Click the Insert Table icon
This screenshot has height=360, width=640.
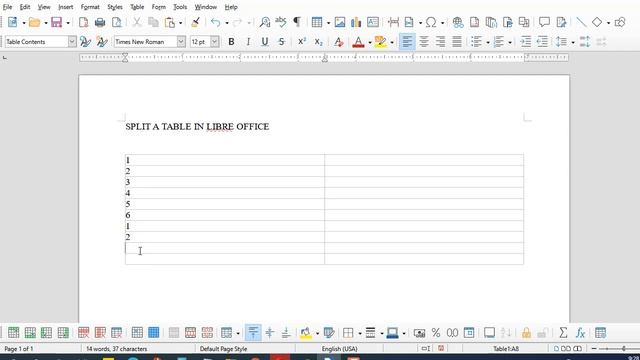point(317,22)
